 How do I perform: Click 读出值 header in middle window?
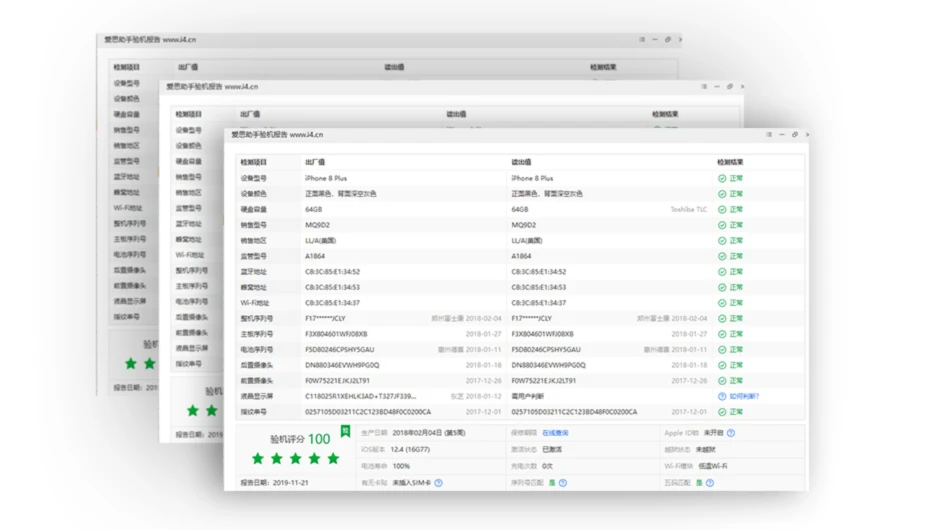456,114
